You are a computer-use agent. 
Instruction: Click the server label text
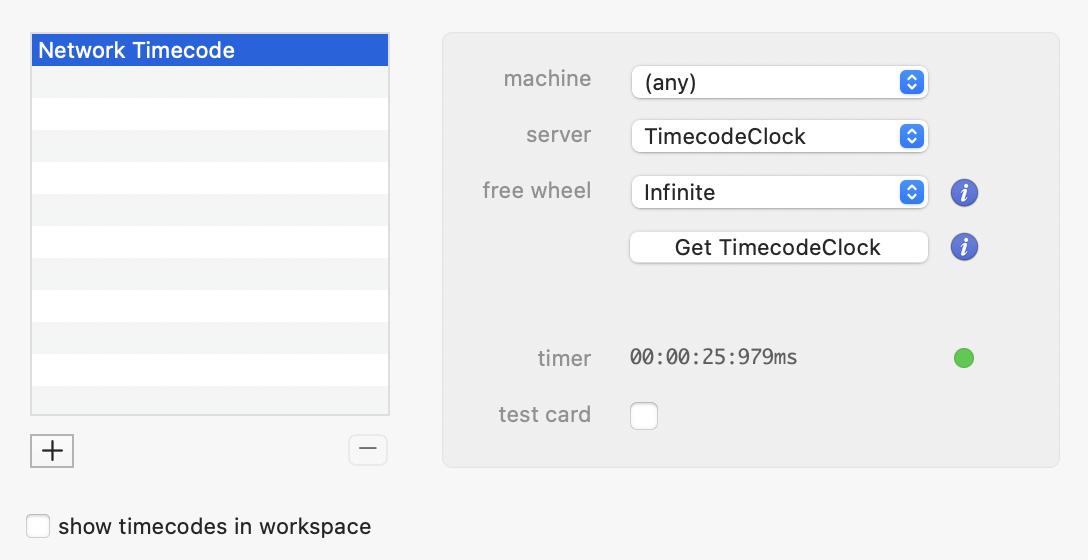tap(558, 135)
